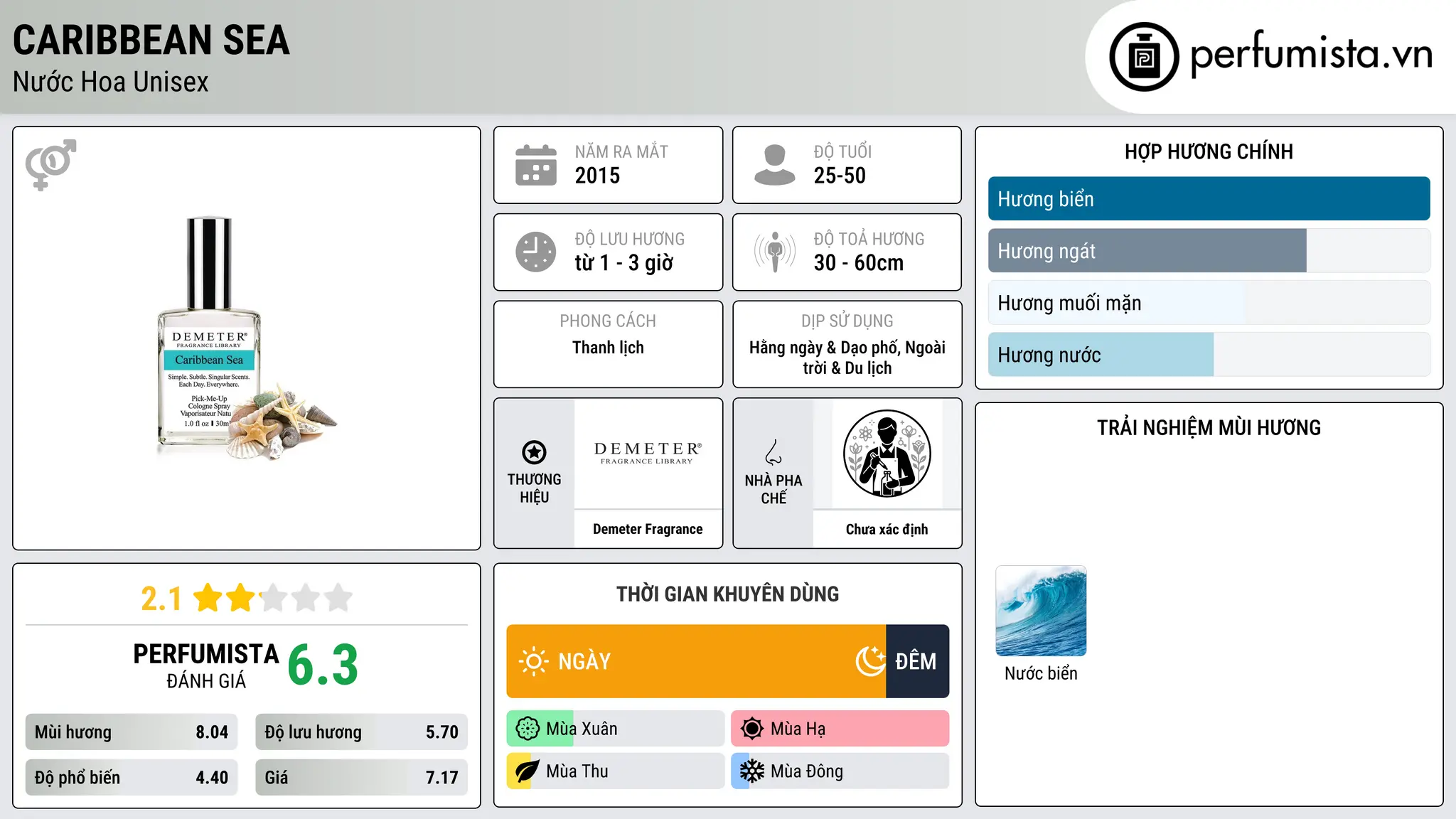Click the flower icon for Mùa Xuân

click(528, 729)
